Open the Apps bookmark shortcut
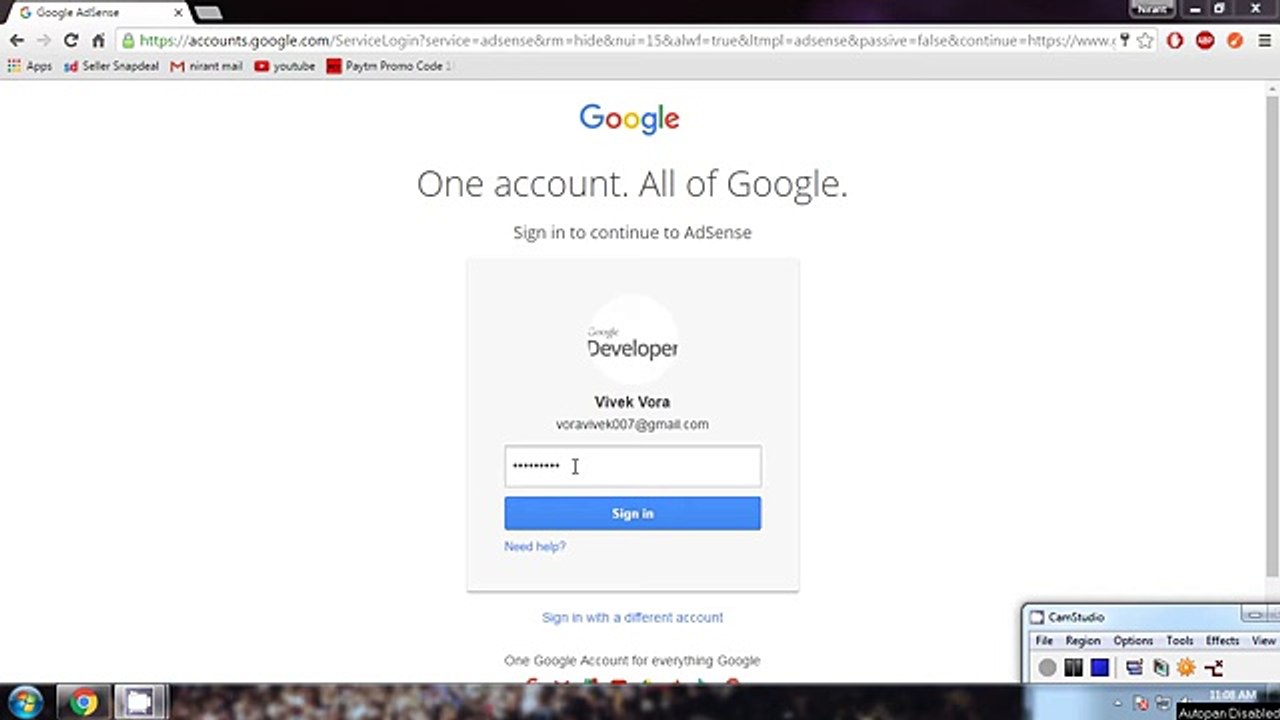 click(x=30, y=66)
